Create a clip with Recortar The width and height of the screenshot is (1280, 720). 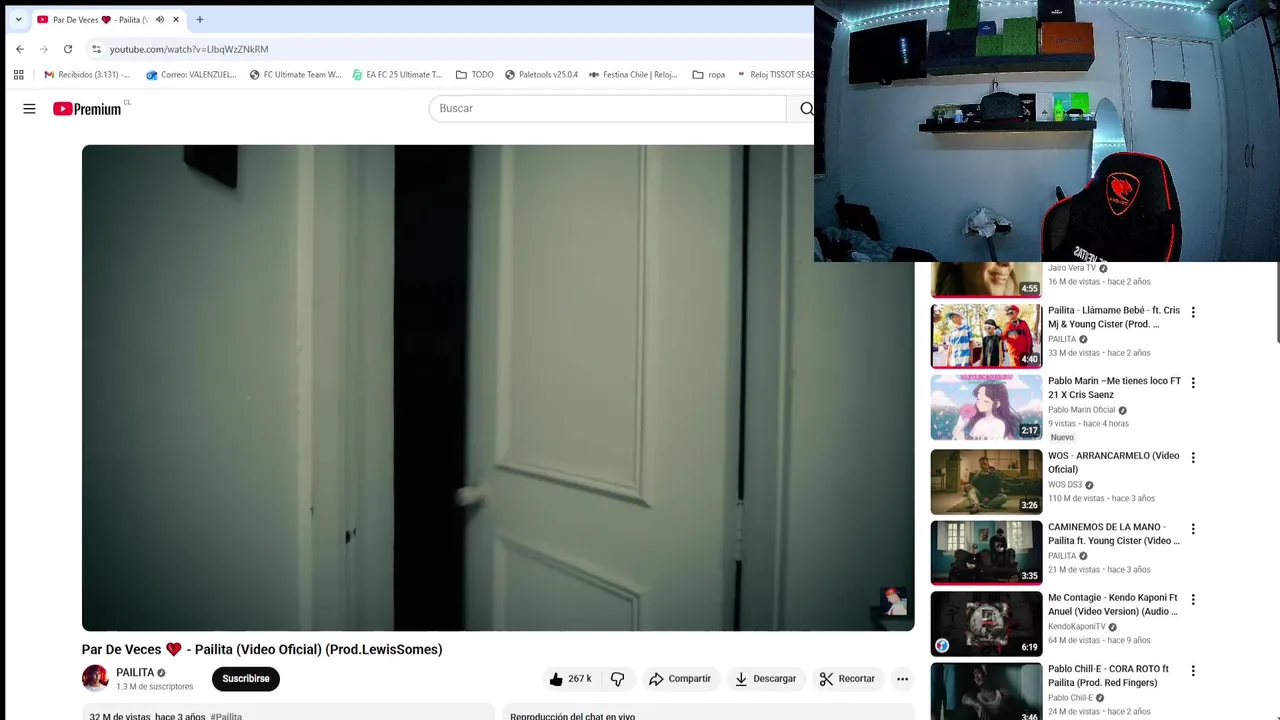tap(848, 679)
